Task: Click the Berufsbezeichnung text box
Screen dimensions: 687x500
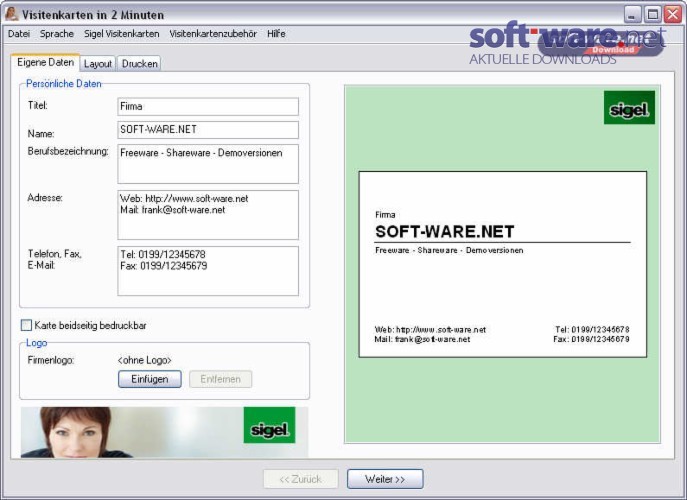Action: pos(208,164)
